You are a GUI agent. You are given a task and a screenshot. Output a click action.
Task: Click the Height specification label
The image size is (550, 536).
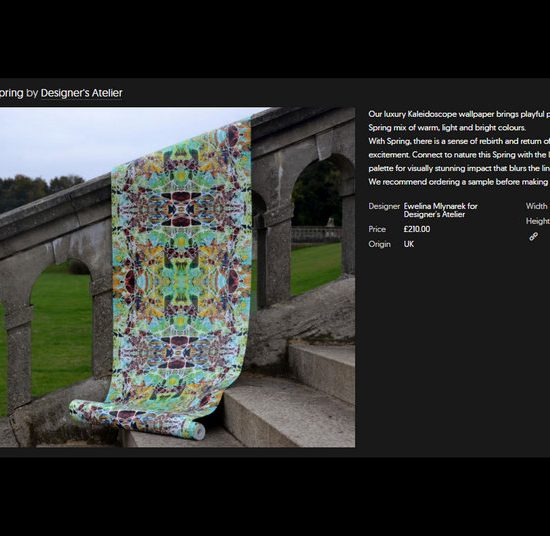tap(538, 221)
